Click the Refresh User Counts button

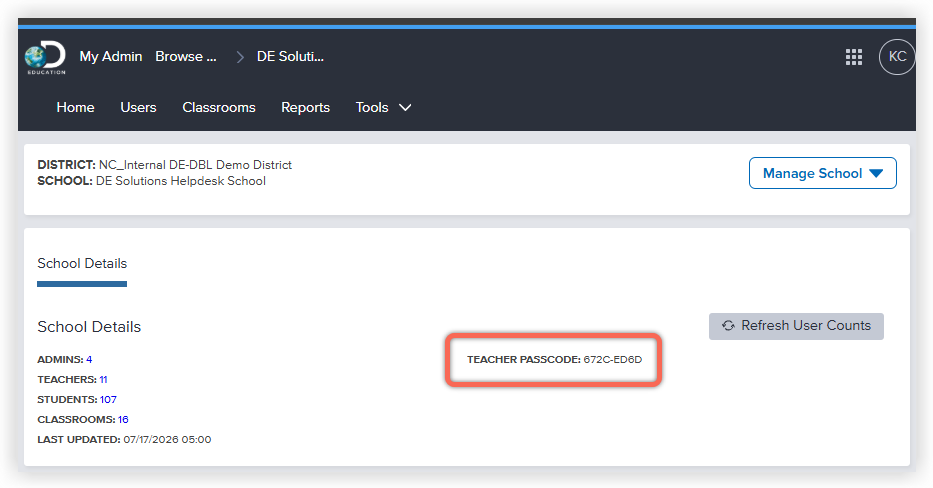796,326
